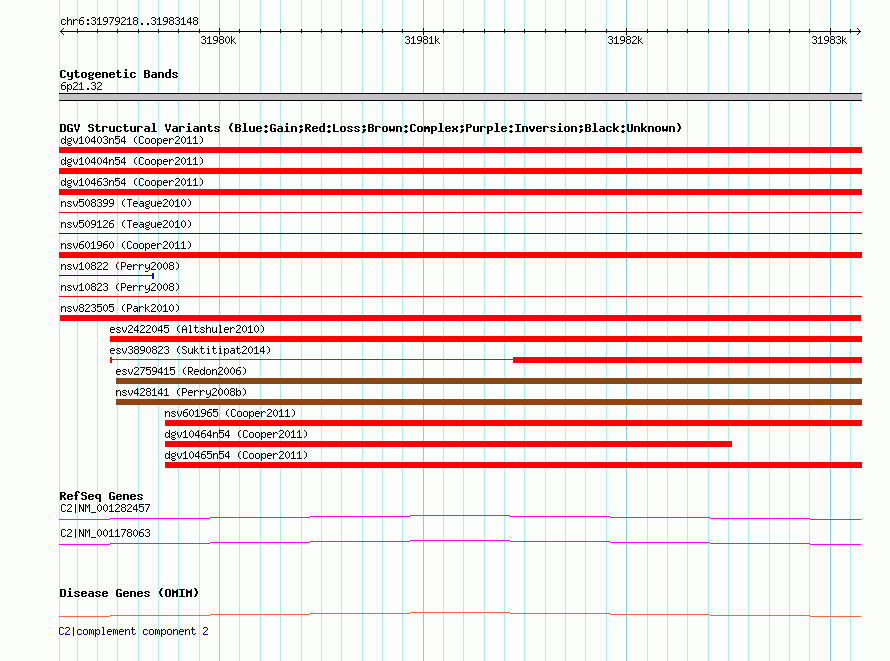Select the orange OMIM disease gene track line
Image resolution: width=890 pixels, height=661 pixels.
point(460,614)
